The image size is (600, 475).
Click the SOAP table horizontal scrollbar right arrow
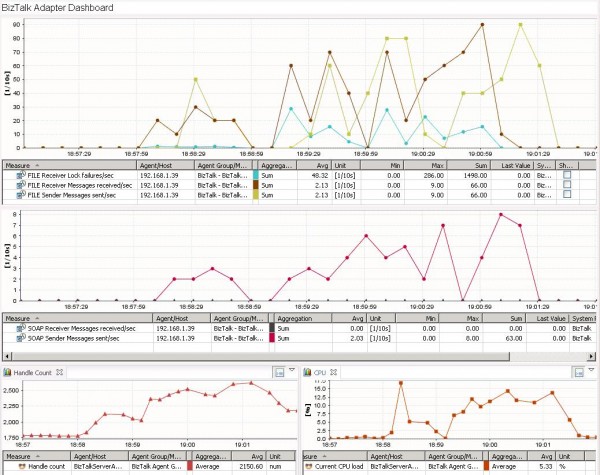point(591,356)
